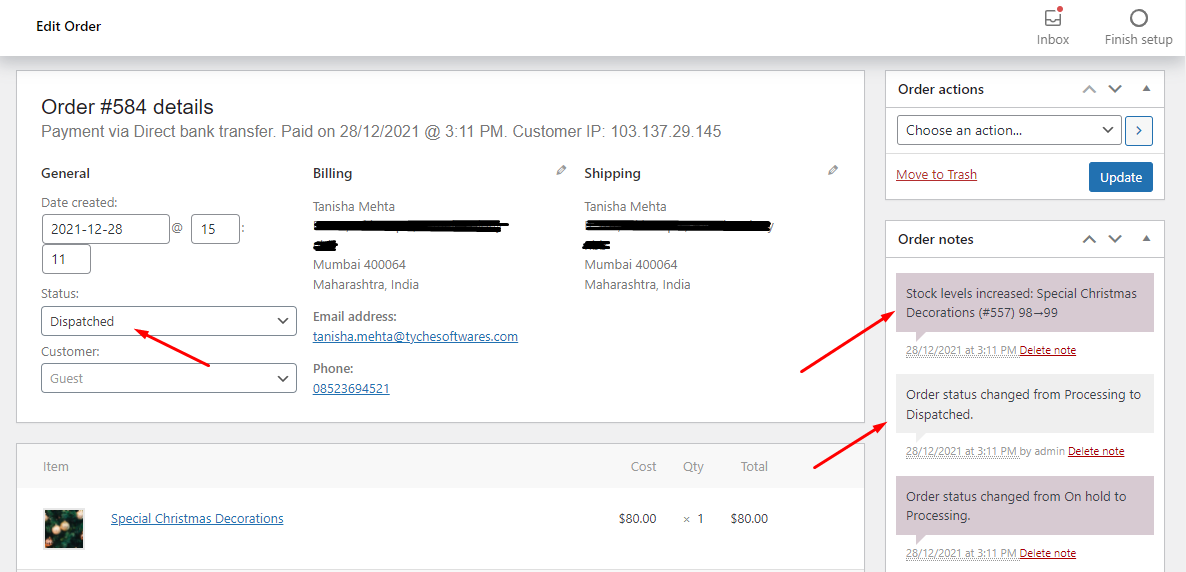Delete the On hold to Processing note
This screenshot has width=1186, height=572.
[1048, 553]
